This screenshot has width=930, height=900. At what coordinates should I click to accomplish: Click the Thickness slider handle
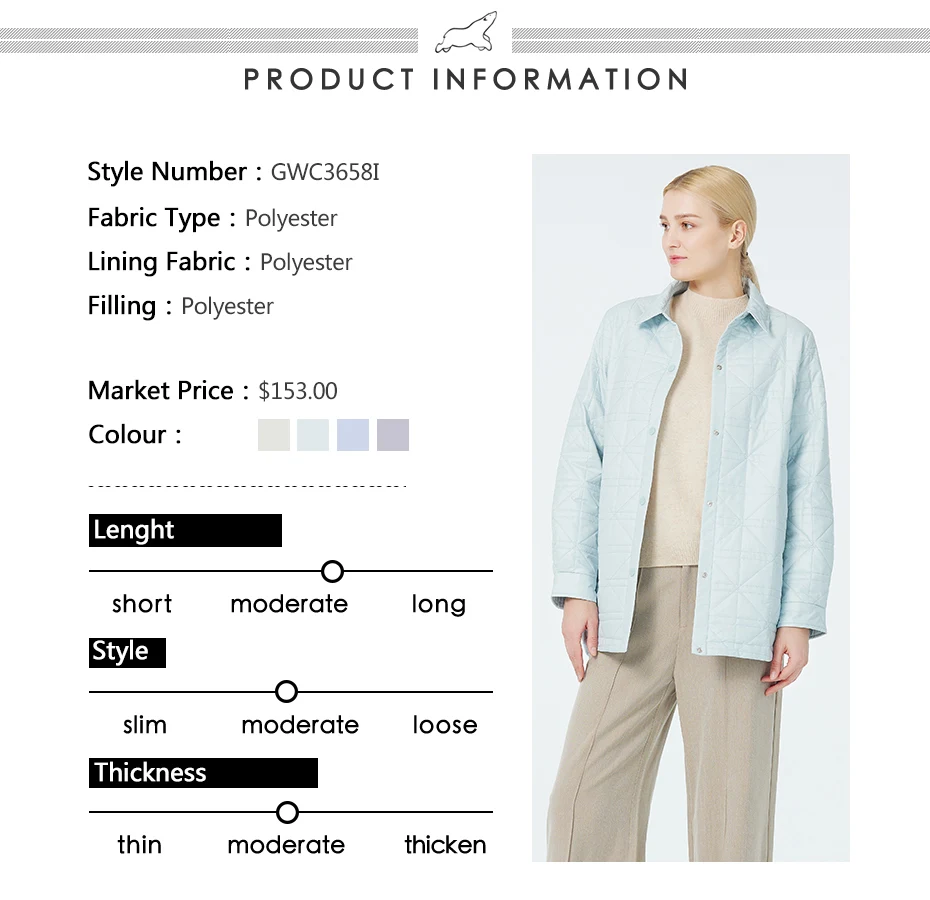tap(287, 812)
